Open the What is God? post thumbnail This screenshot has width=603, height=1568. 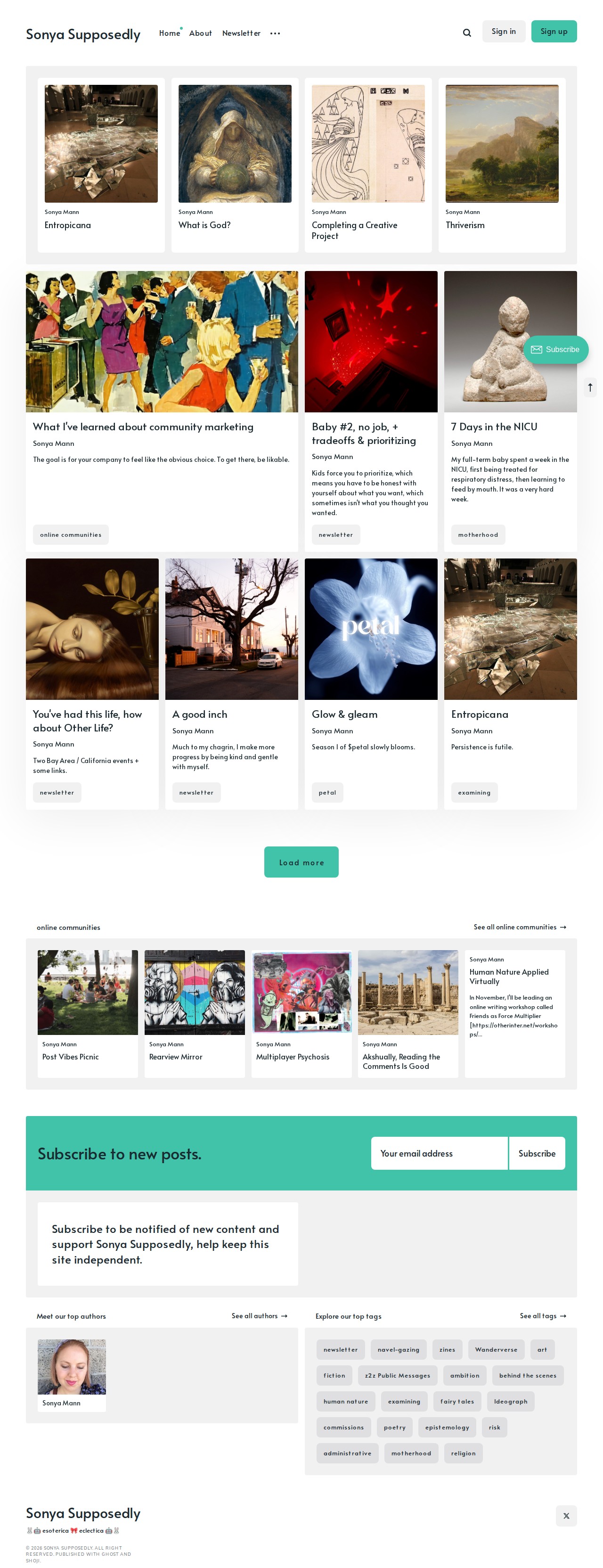tap(235, 144)
